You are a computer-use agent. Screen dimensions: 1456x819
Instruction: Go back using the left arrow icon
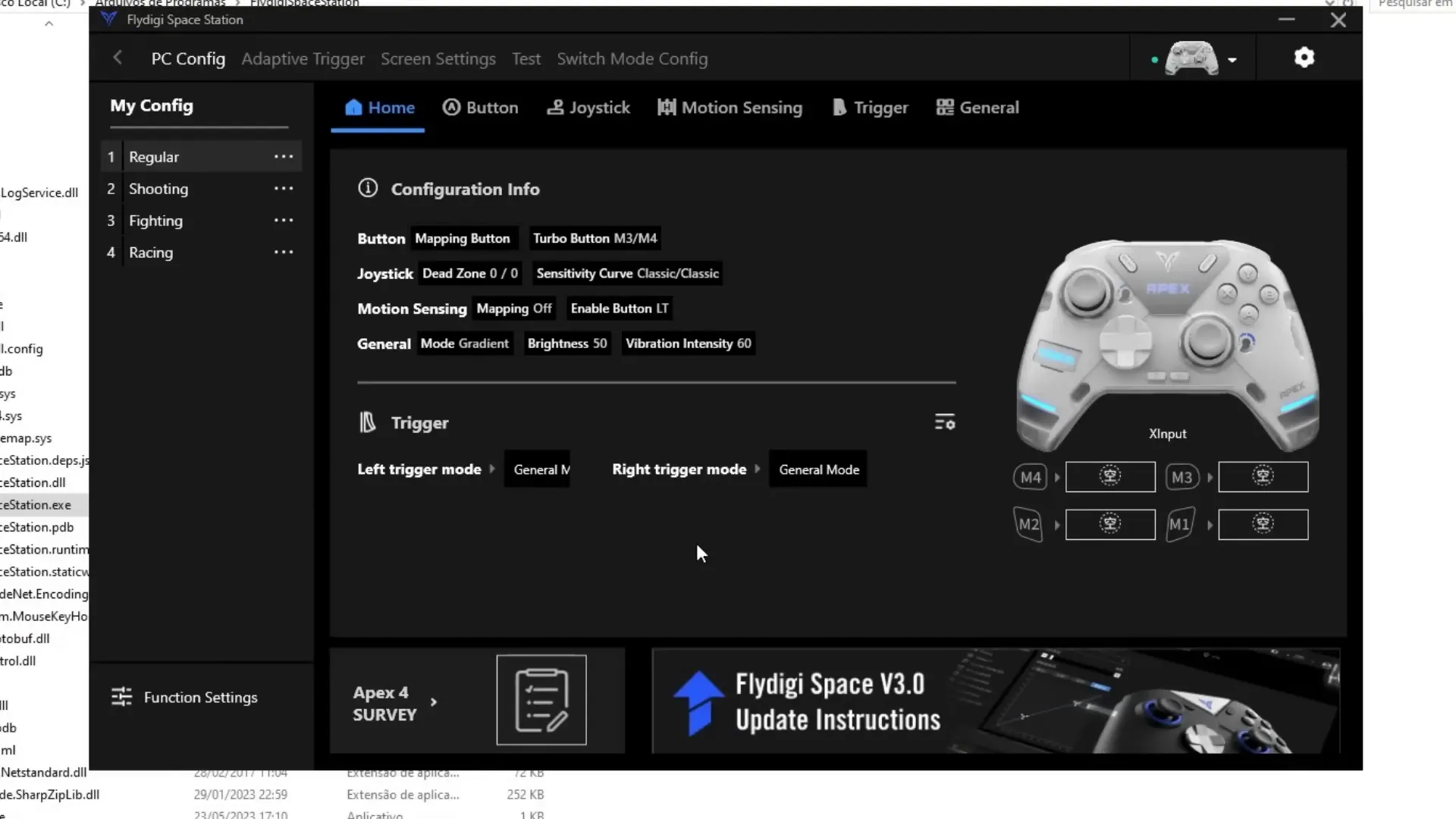tap(118, 58)
